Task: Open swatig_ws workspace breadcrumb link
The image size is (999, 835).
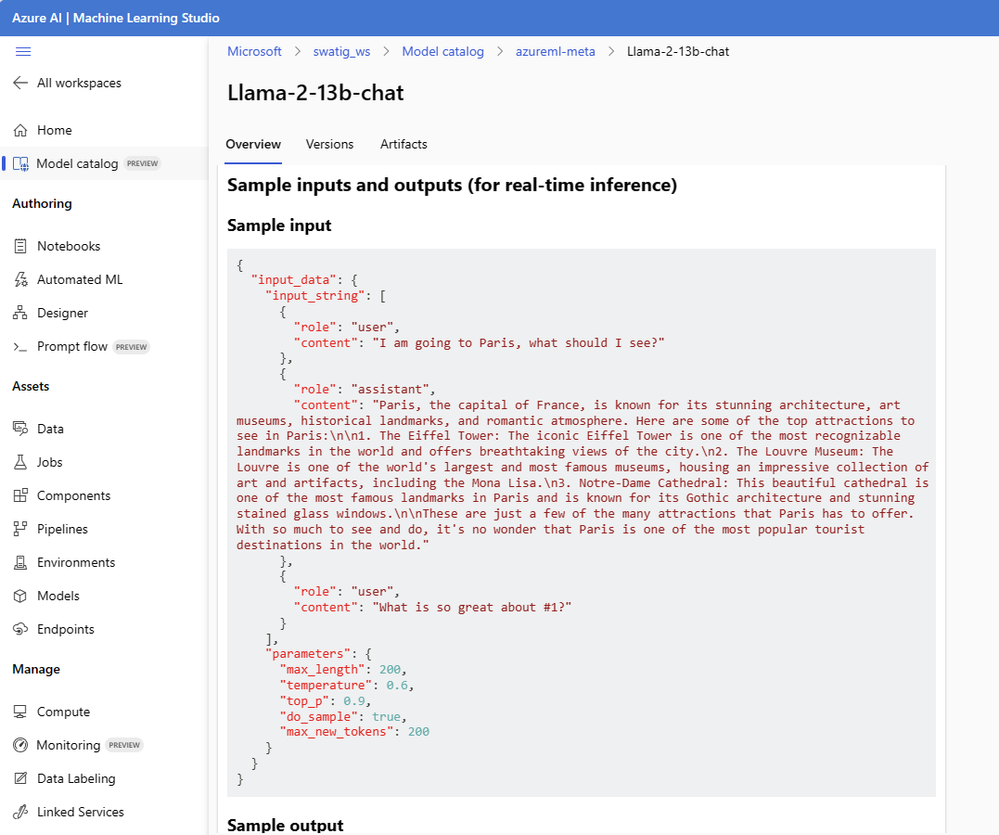Action: 341,52
